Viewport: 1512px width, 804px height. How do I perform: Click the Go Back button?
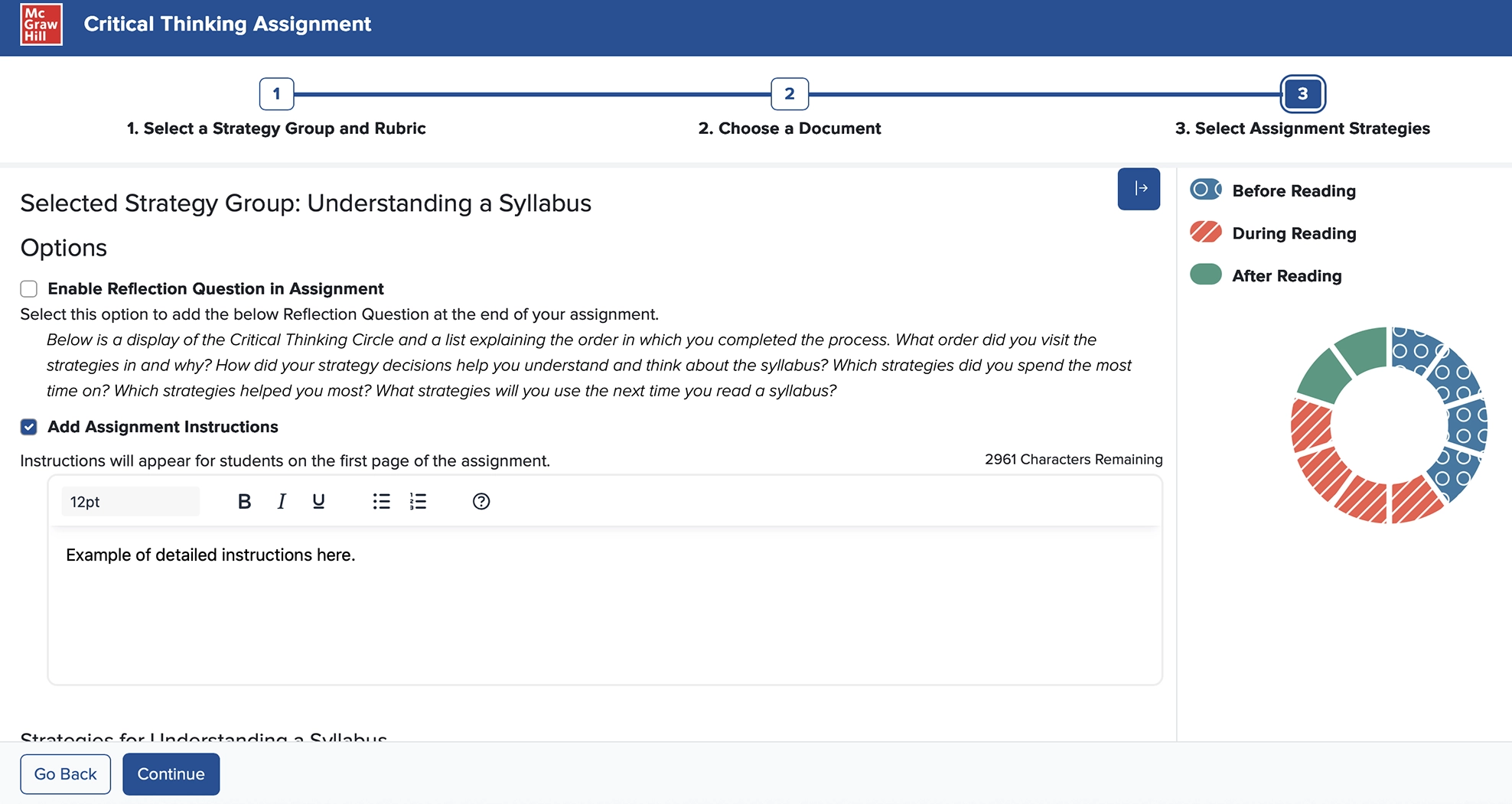click(x=65, y=773)
